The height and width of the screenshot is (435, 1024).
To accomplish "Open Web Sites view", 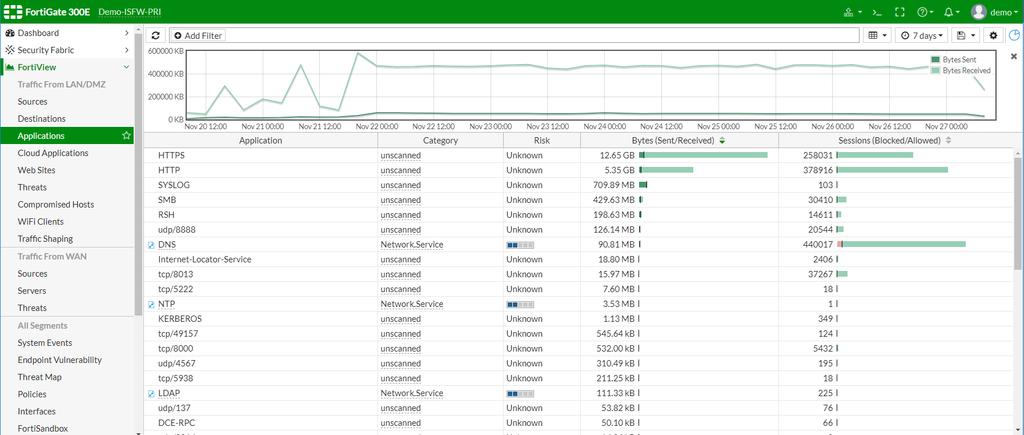I will tap(37, 170).
